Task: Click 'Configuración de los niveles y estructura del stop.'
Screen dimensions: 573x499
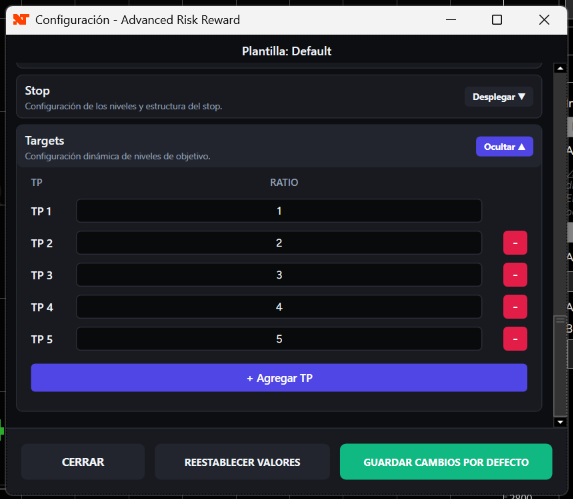Action: click(124, 106)
